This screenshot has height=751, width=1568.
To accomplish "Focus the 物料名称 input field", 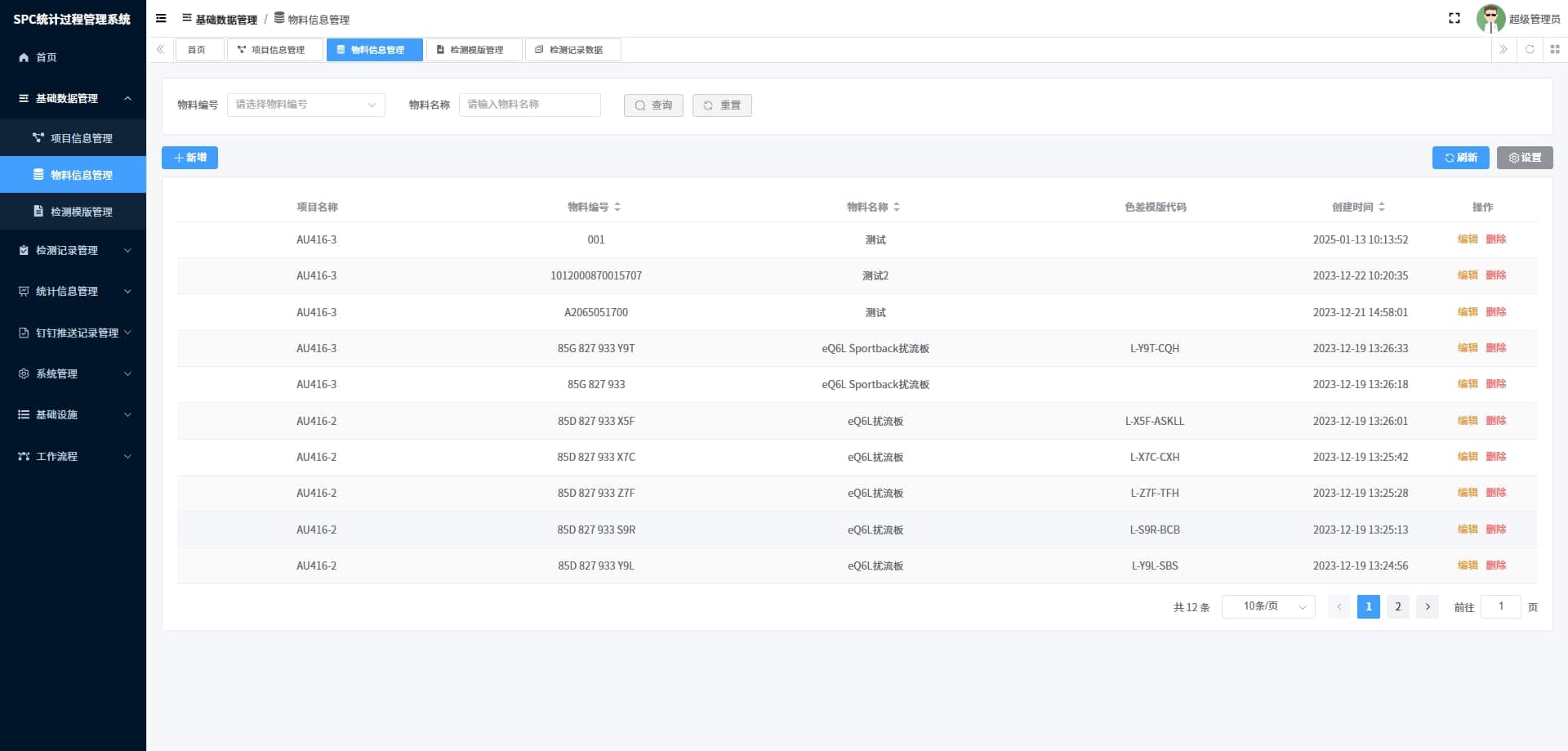I will click(530, 105).
